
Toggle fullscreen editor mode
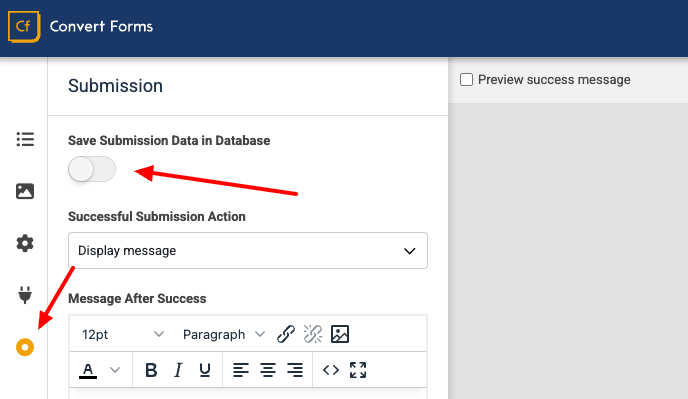(358, 370)
